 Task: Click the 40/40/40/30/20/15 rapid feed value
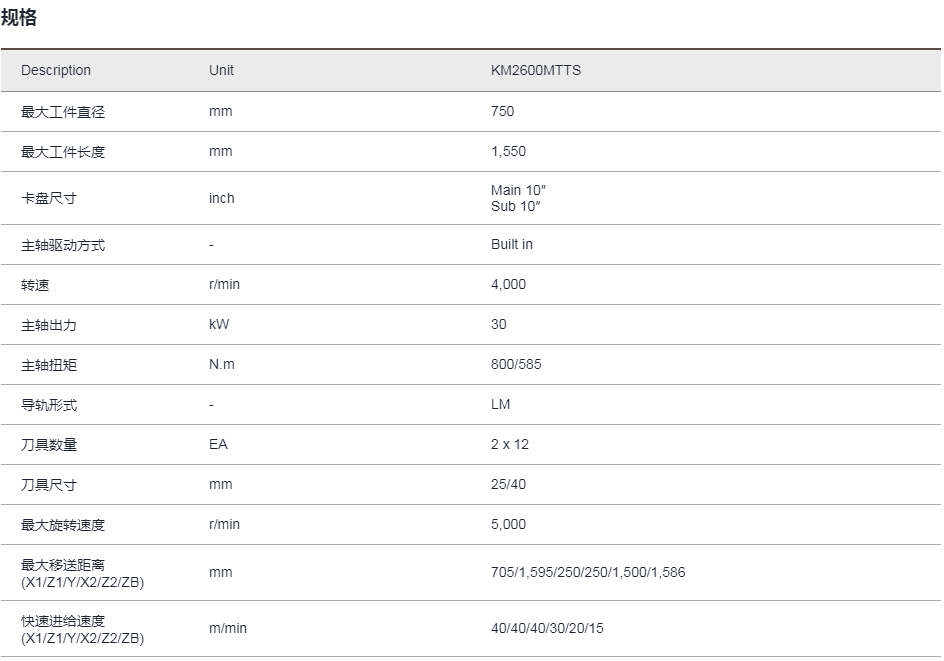click(x=547, y=628)
